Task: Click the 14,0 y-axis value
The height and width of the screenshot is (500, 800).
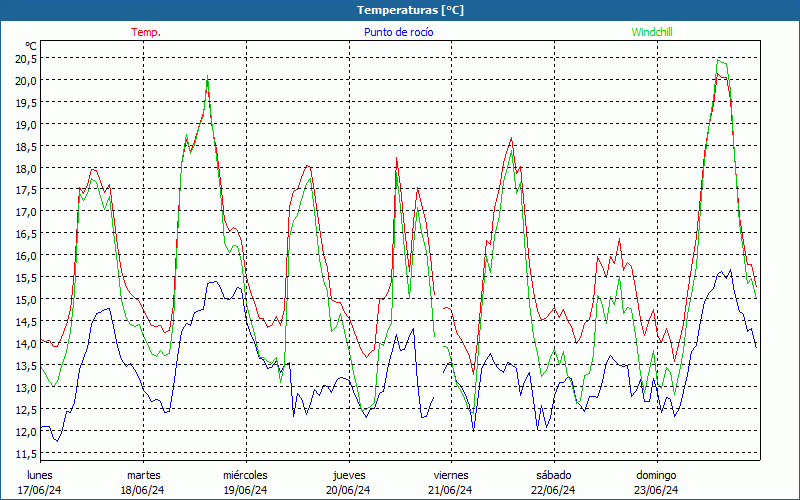Action: (26, 343)
